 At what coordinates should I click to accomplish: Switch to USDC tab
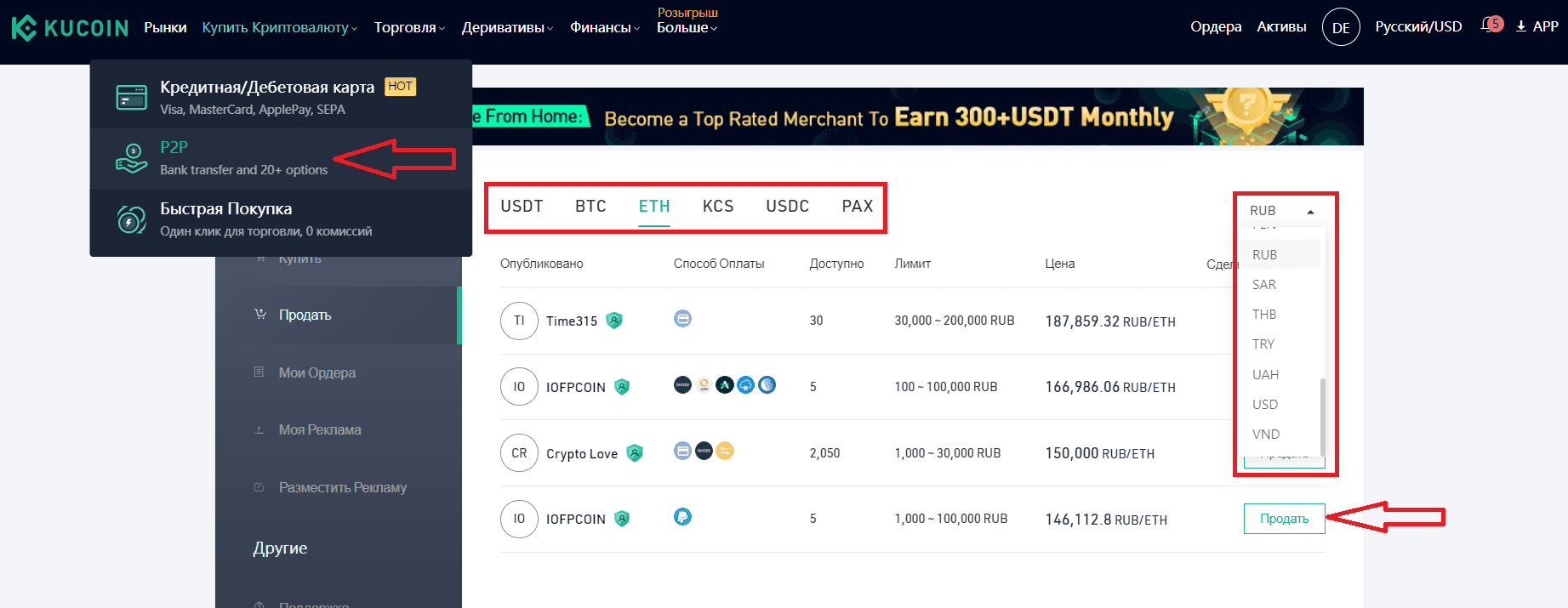pos(787,206)
